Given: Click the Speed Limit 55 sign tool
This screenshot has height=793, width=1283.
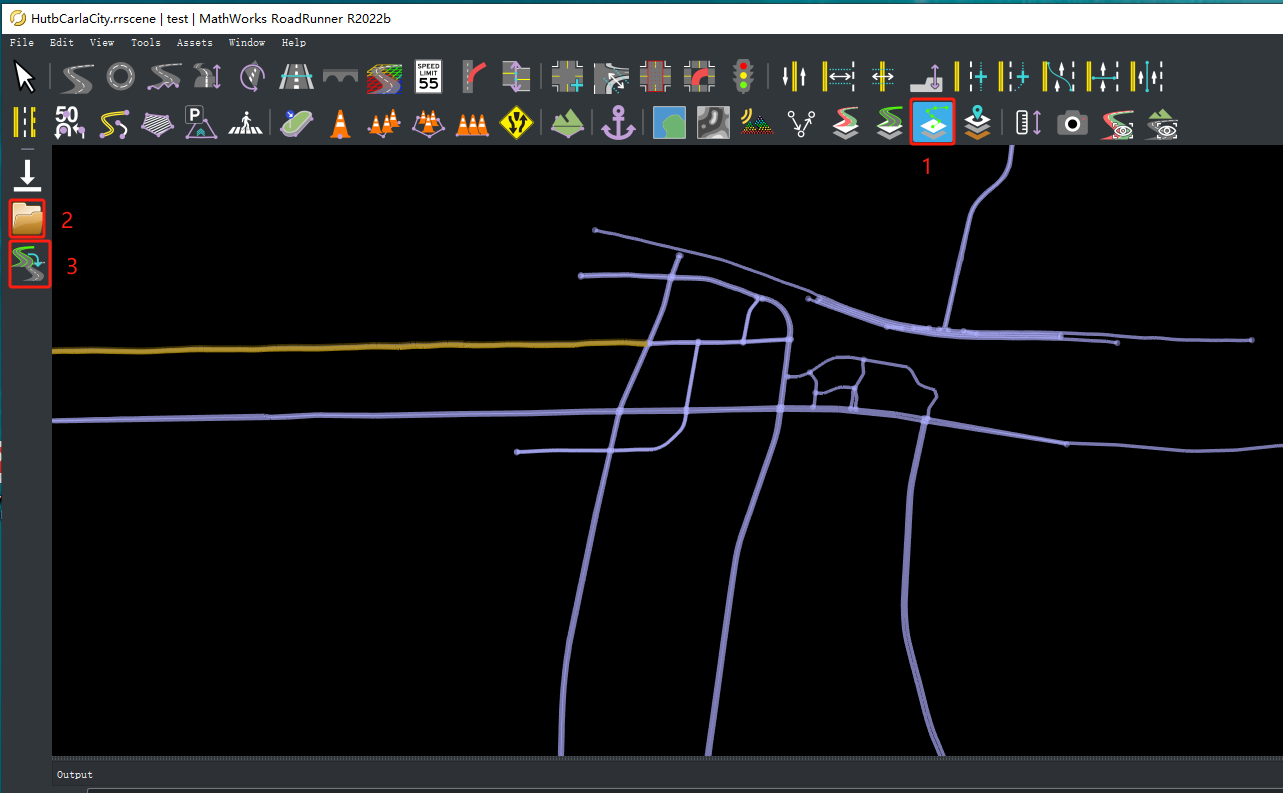Looking at the screenshot, I should coord(428,77).
